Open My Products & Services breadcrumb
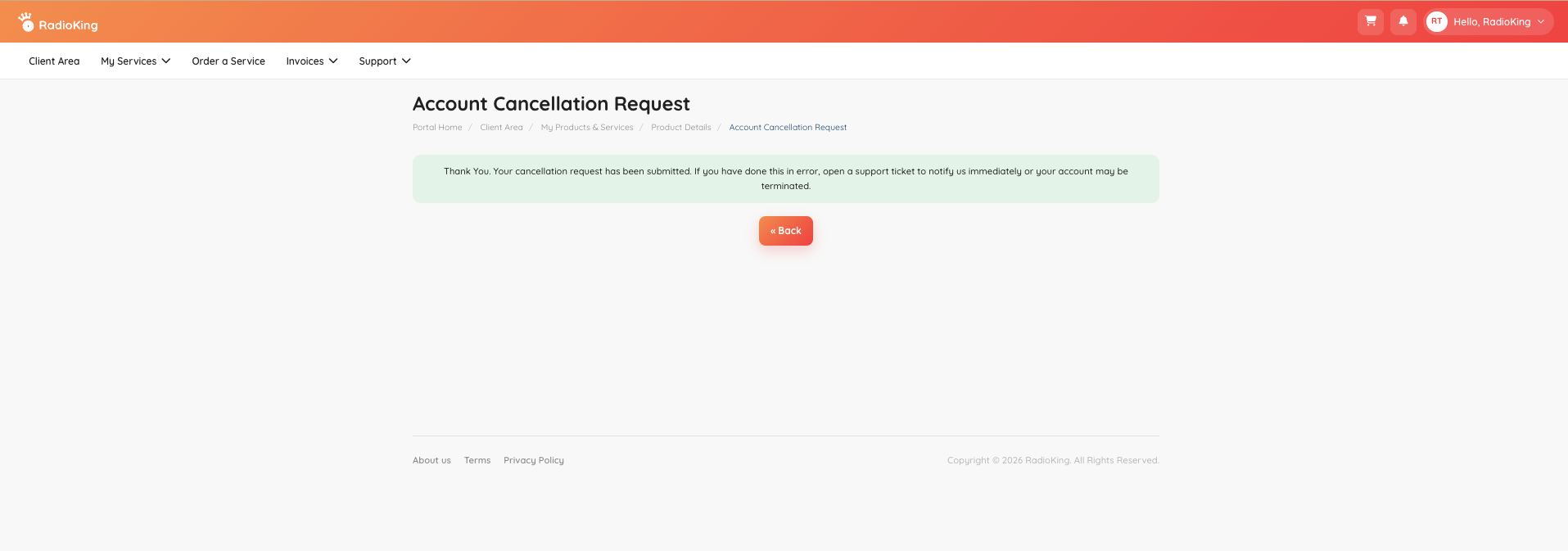This screenshot has height=551, width=1568. coord(587,128)
